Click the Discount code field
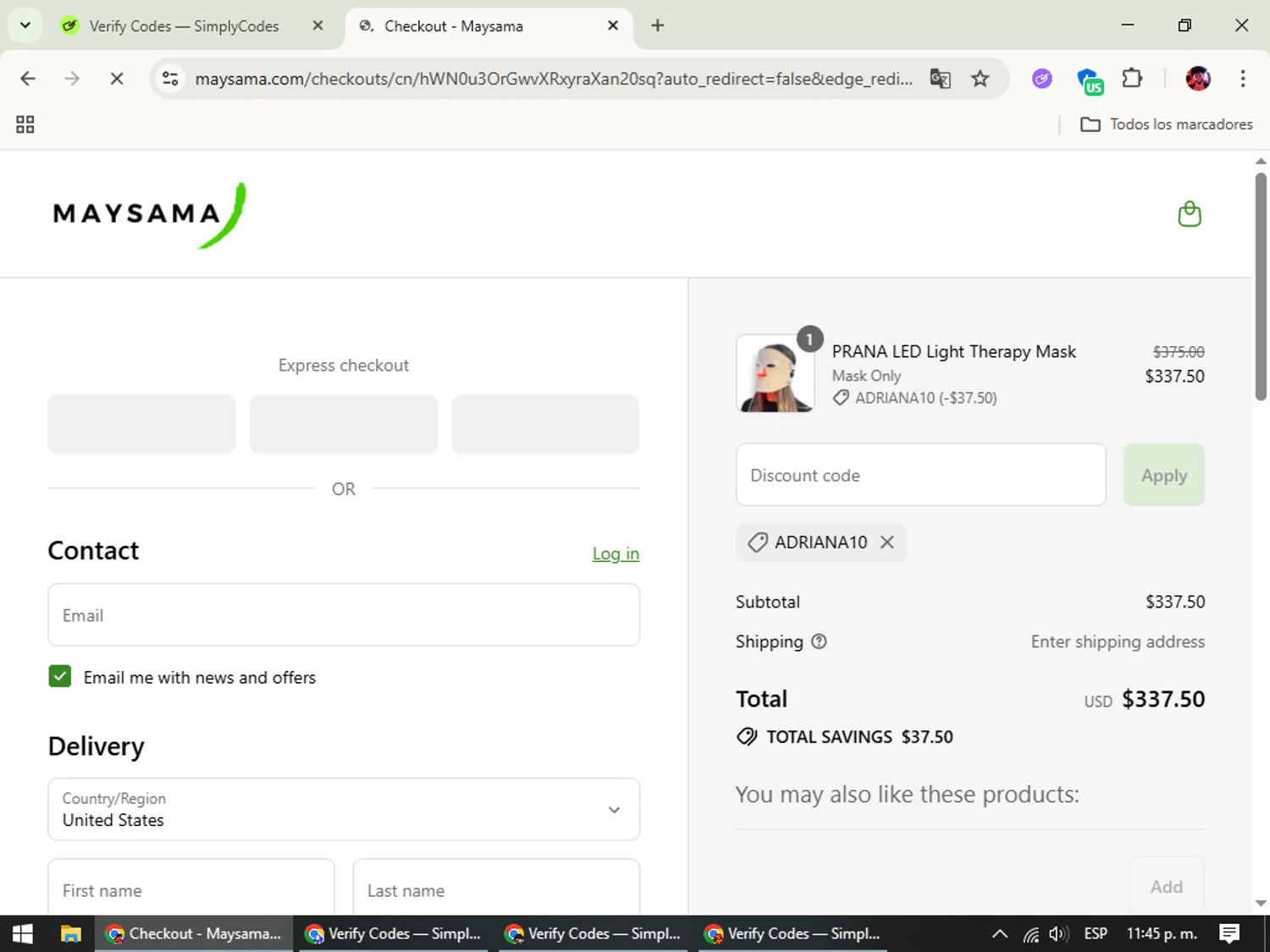Screen dimensions: 1270x952 [x=921, y=475]
